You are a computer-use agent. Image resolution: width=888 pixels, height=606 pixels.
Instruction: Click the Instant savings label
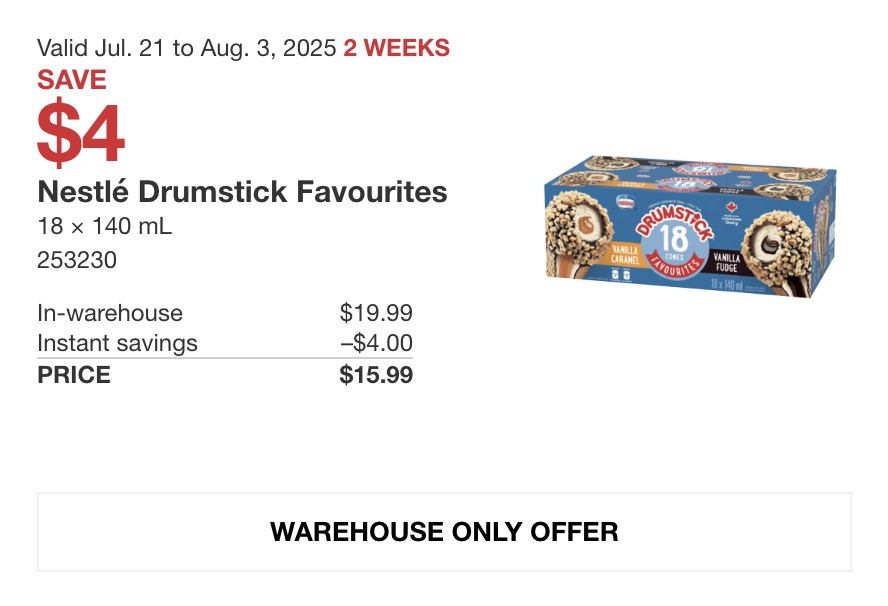pos(117,343)
